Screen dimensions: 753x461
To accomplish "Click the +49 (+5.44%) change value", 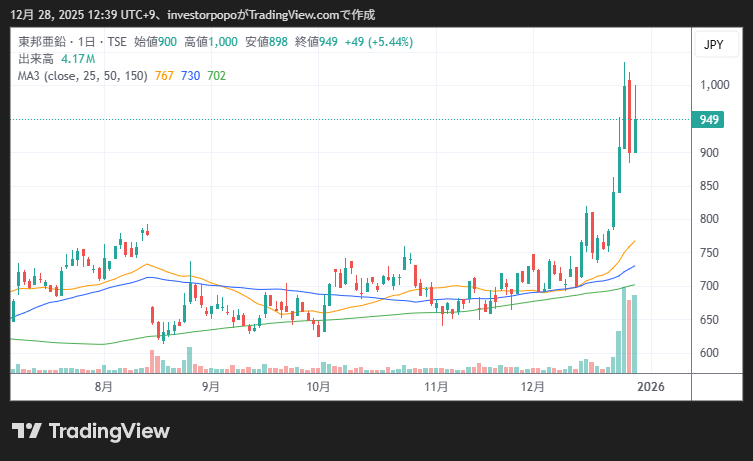I will tap(378, 42).
